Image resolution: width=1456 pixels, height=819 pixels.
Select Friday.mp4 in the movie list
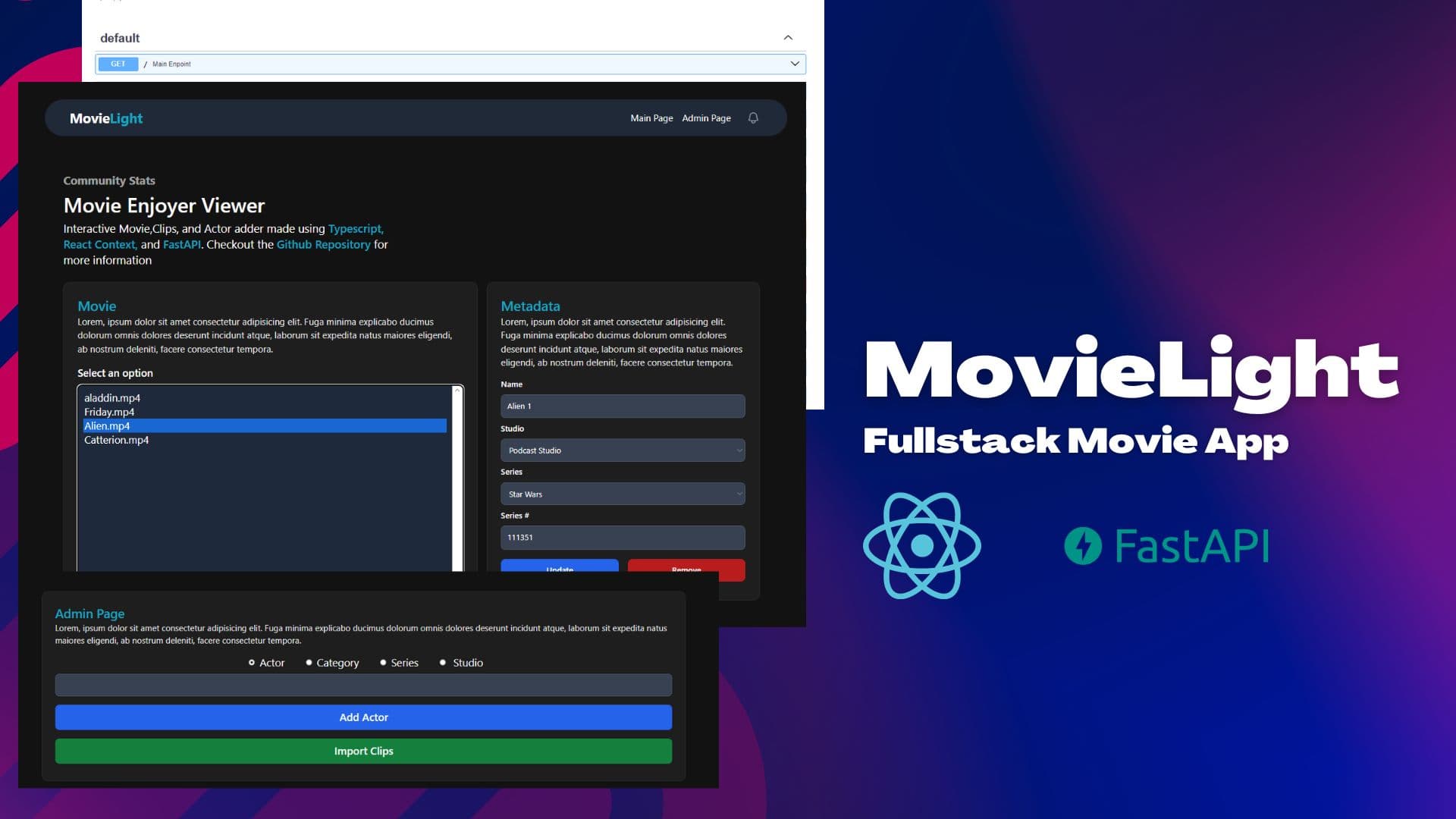(109, 413)
